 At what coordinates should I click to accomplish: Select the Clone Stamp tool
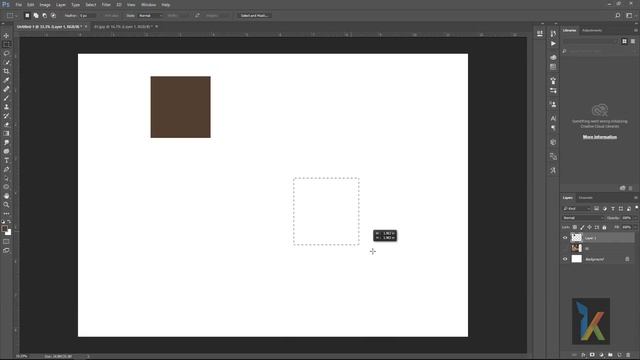click(6, 107)
